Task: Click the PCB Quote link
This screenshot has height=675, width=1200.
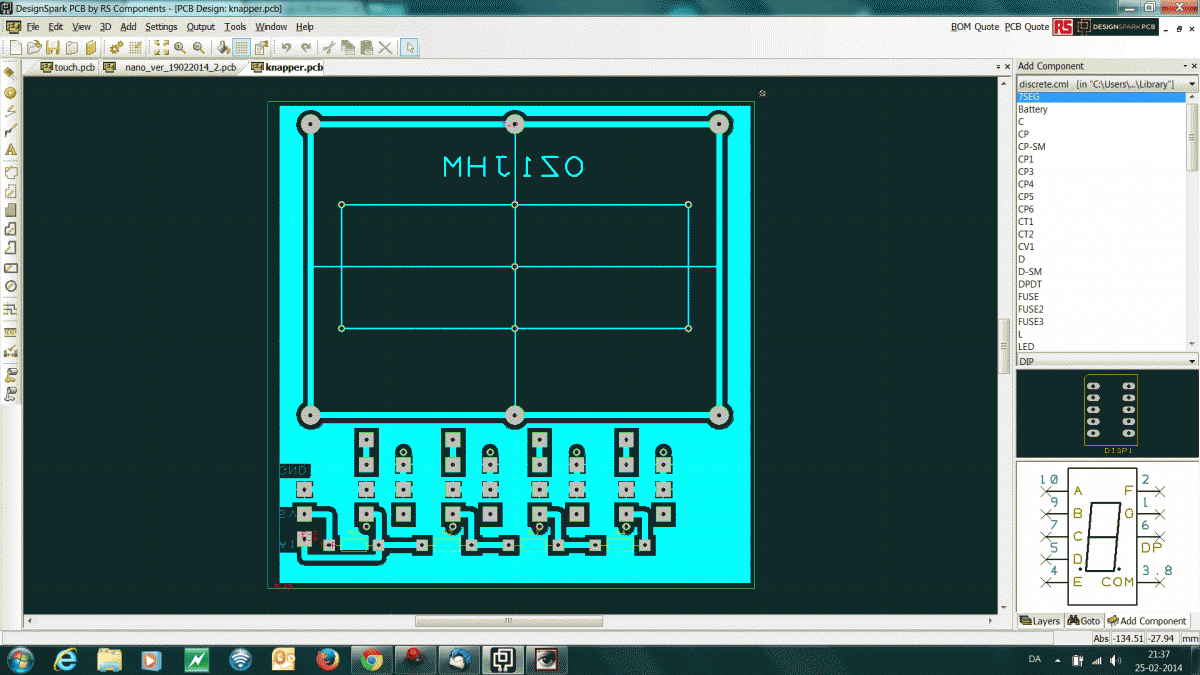Action: [x=1027, y=27]
